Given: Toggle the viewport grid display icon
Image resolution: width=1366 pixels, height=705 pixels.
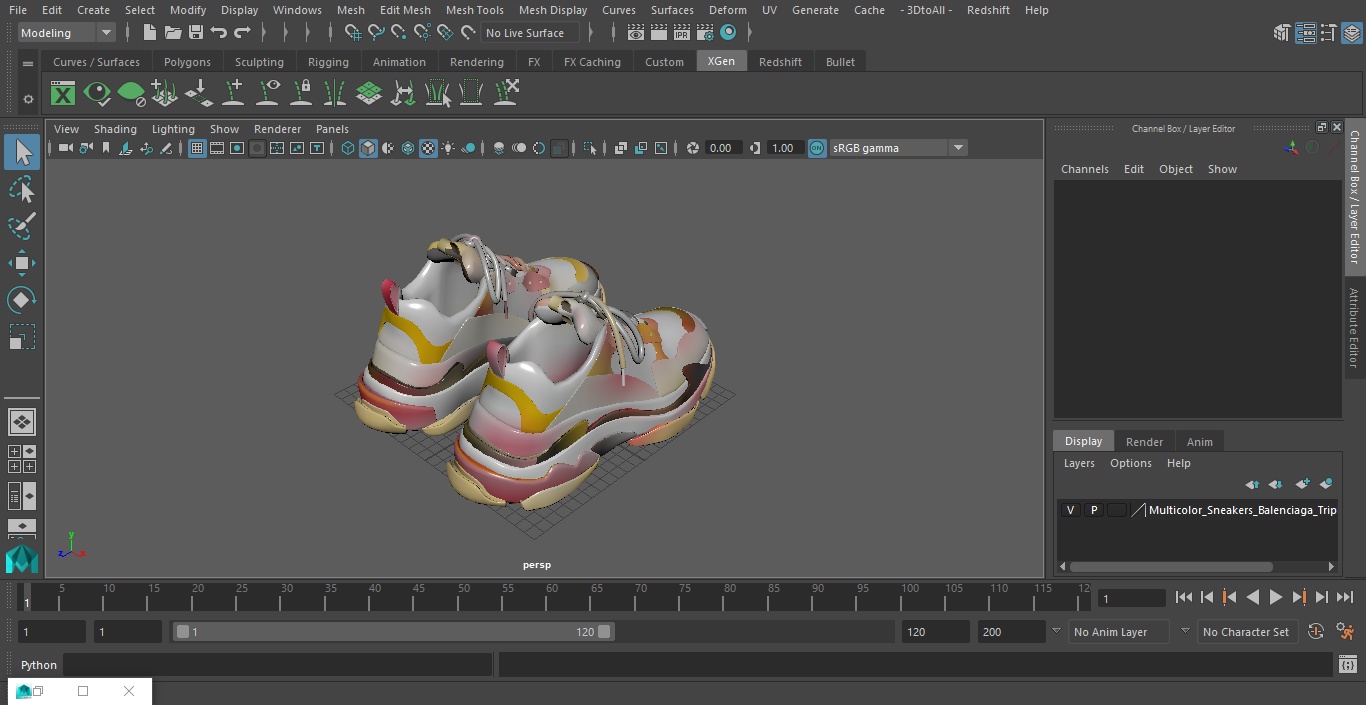Looking at the screenshot, I should pos(197,148).
